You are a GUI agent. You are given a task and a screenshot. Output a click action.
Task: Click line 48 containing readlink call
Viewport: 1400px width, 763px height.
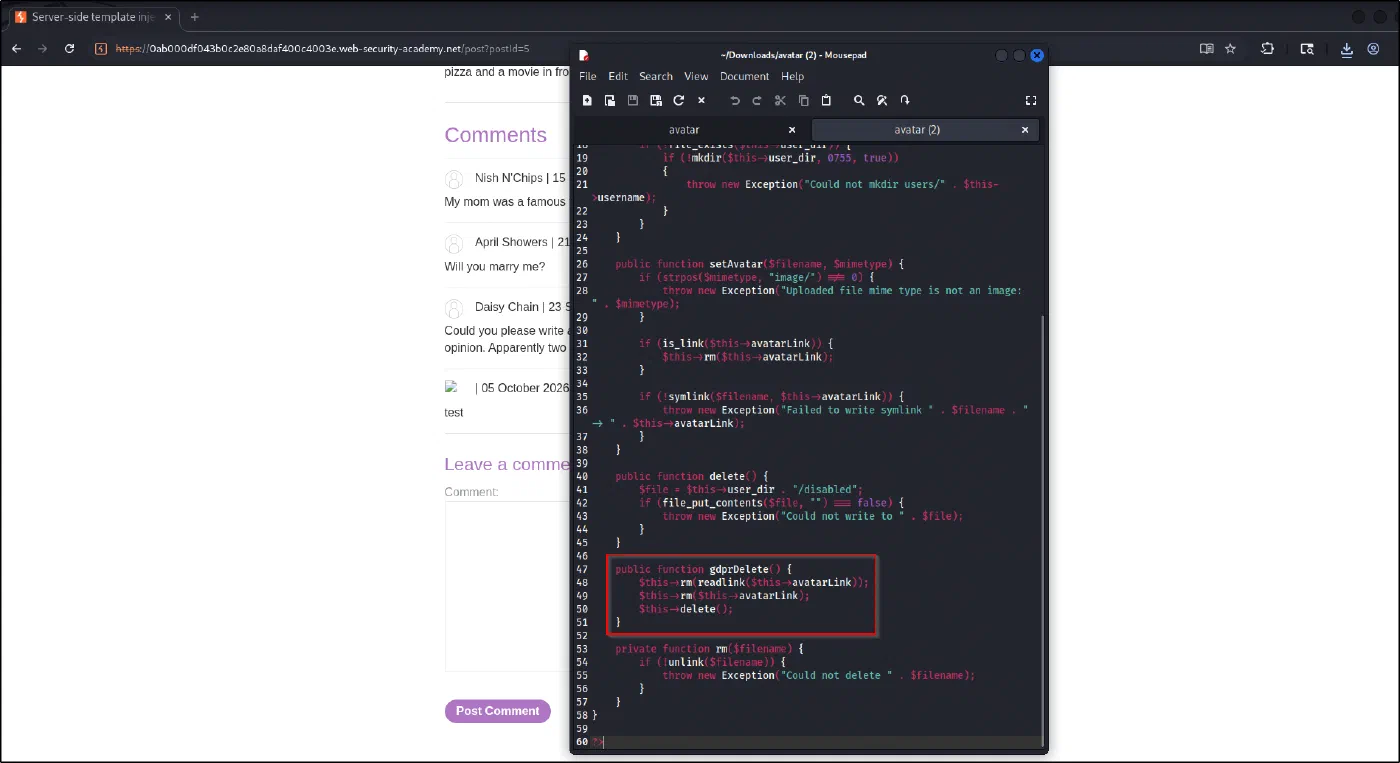pyautogui.click(x=754, y=582)
